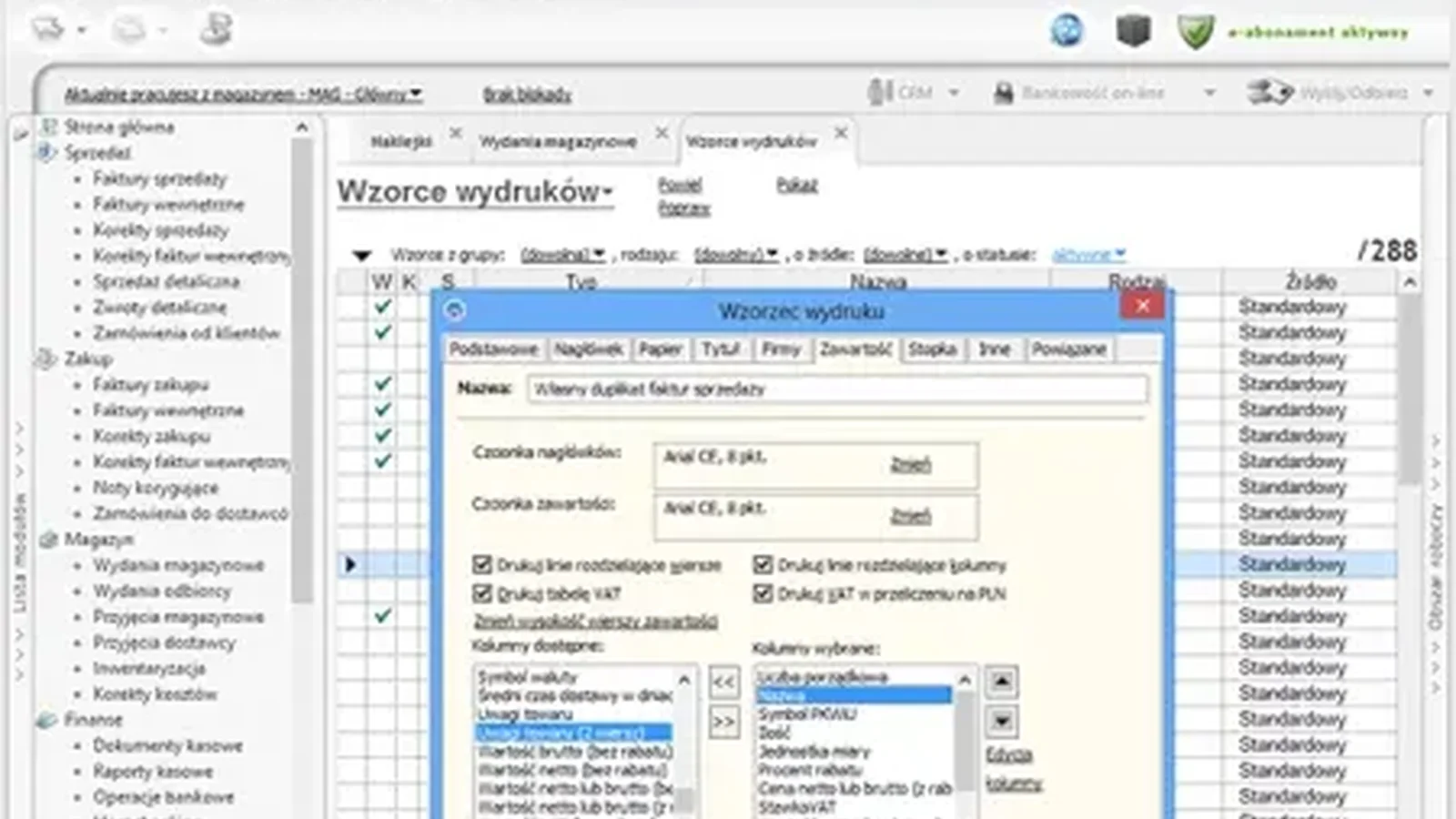Click the third top-left toolbar icon
Image resolution: width=1456 pixels, height=819 pixels.
[216, 29]
